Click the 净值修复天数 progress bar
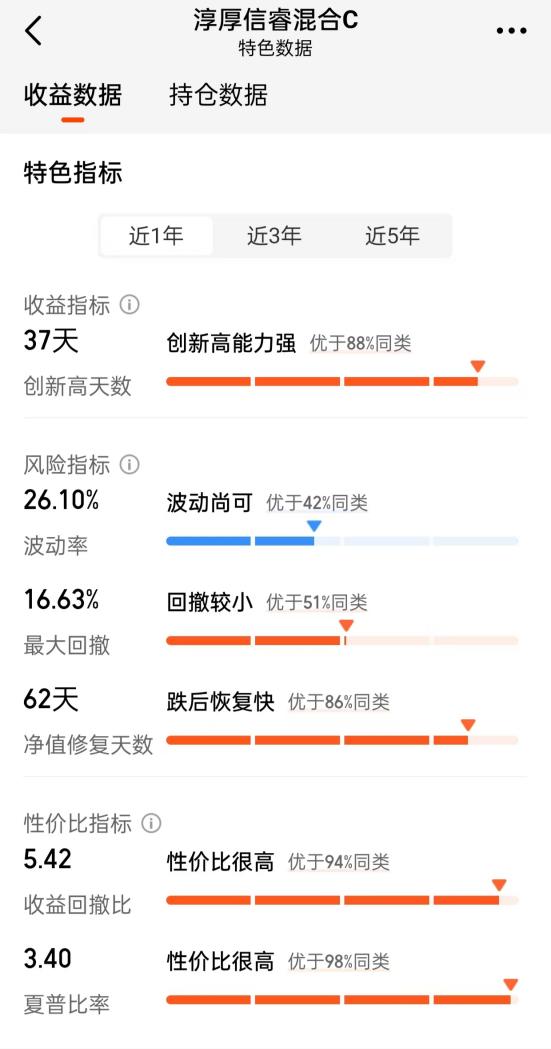Viewport: 551px width, 1049px height. (x=342, y=740)
